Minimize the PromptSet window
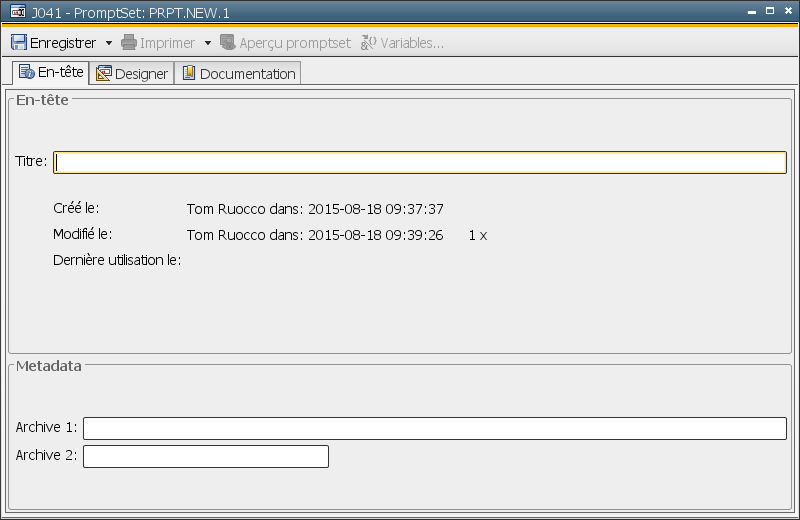The width and height of the screenshot is (800, 520). [752, 12]
